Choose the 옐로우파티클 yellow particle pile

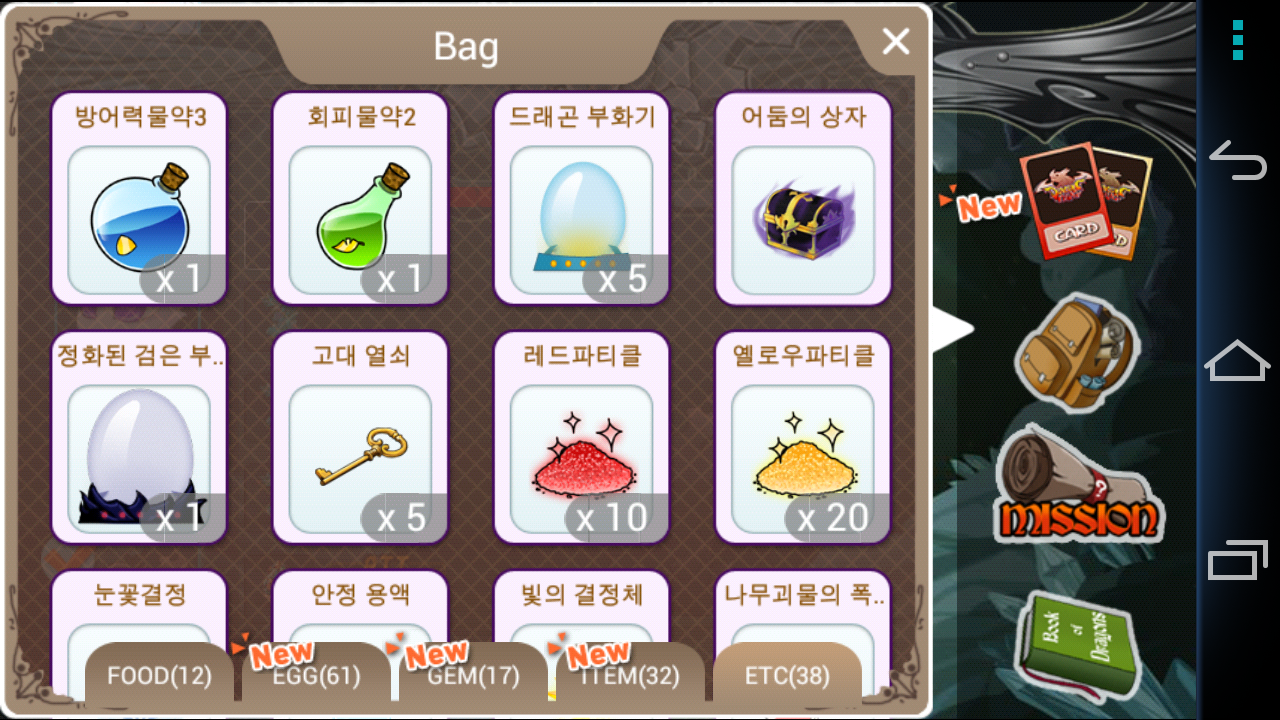coord(803,438)
